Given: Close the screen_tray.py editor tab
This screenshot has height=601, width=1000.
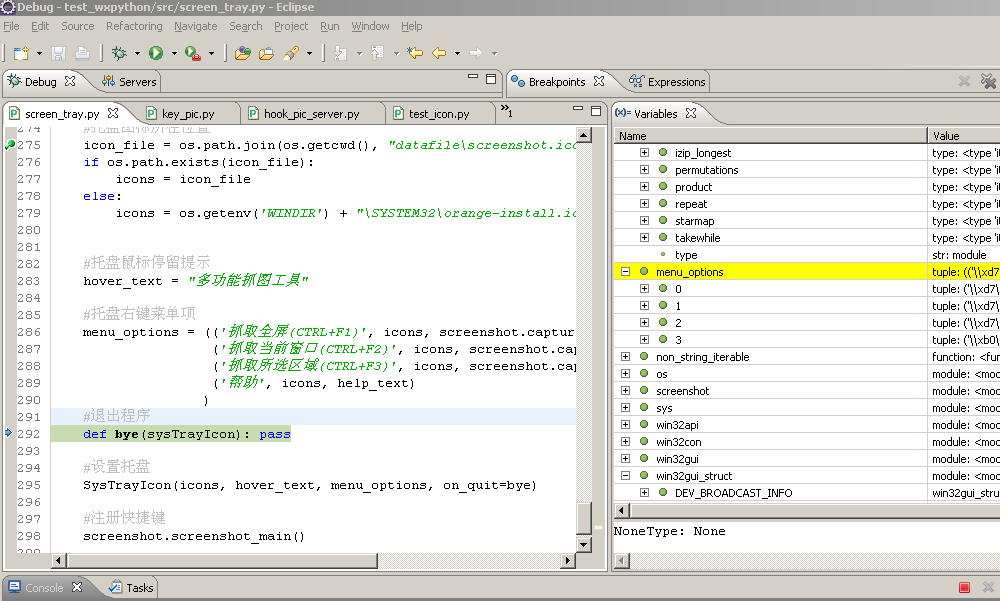Looking at the screenshot, I should click(113, 114).
